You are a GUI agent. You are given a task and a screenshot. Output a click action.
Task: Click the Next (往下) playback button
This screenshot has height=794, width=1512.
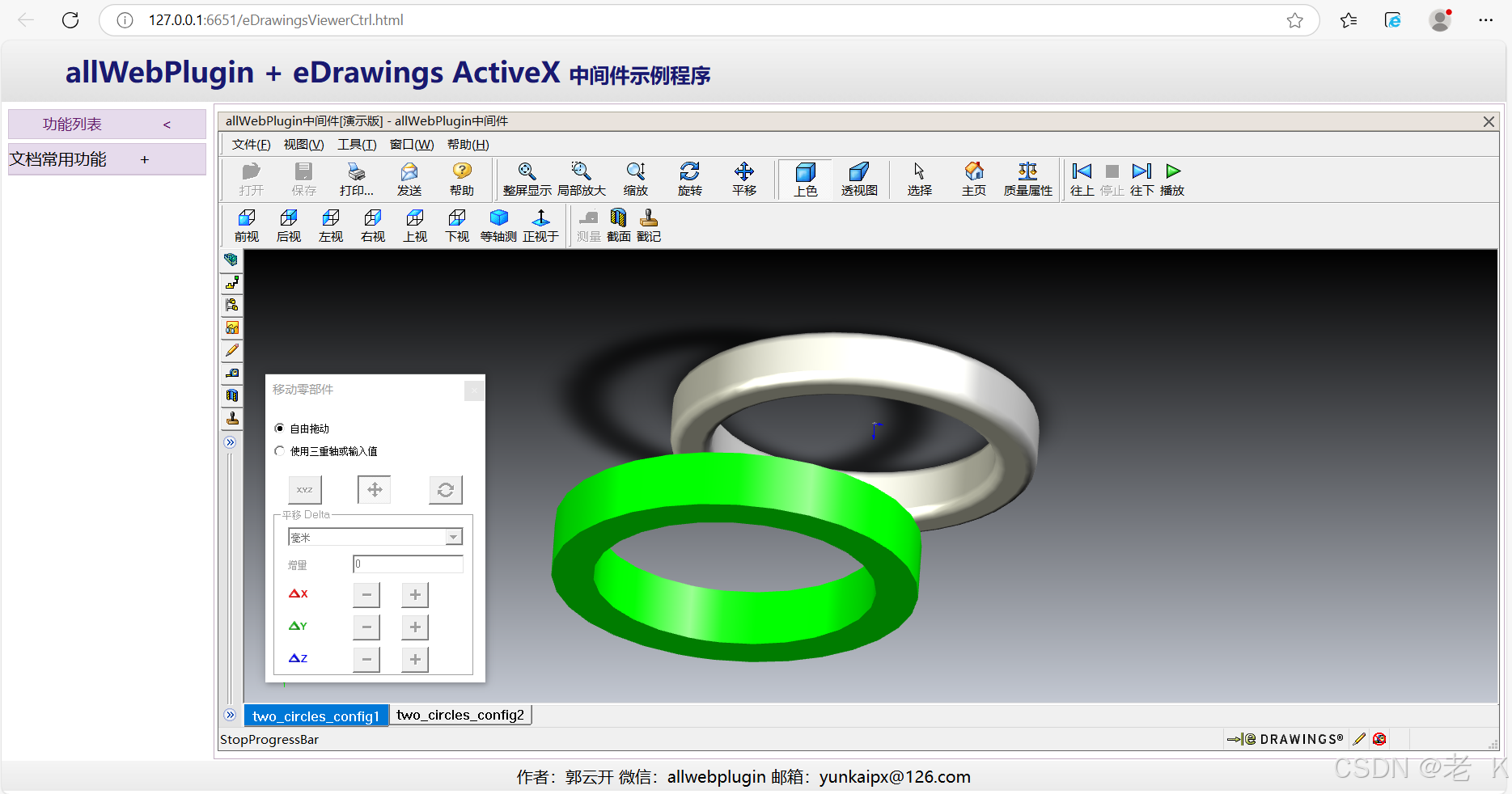click(x=1141, y=179)
